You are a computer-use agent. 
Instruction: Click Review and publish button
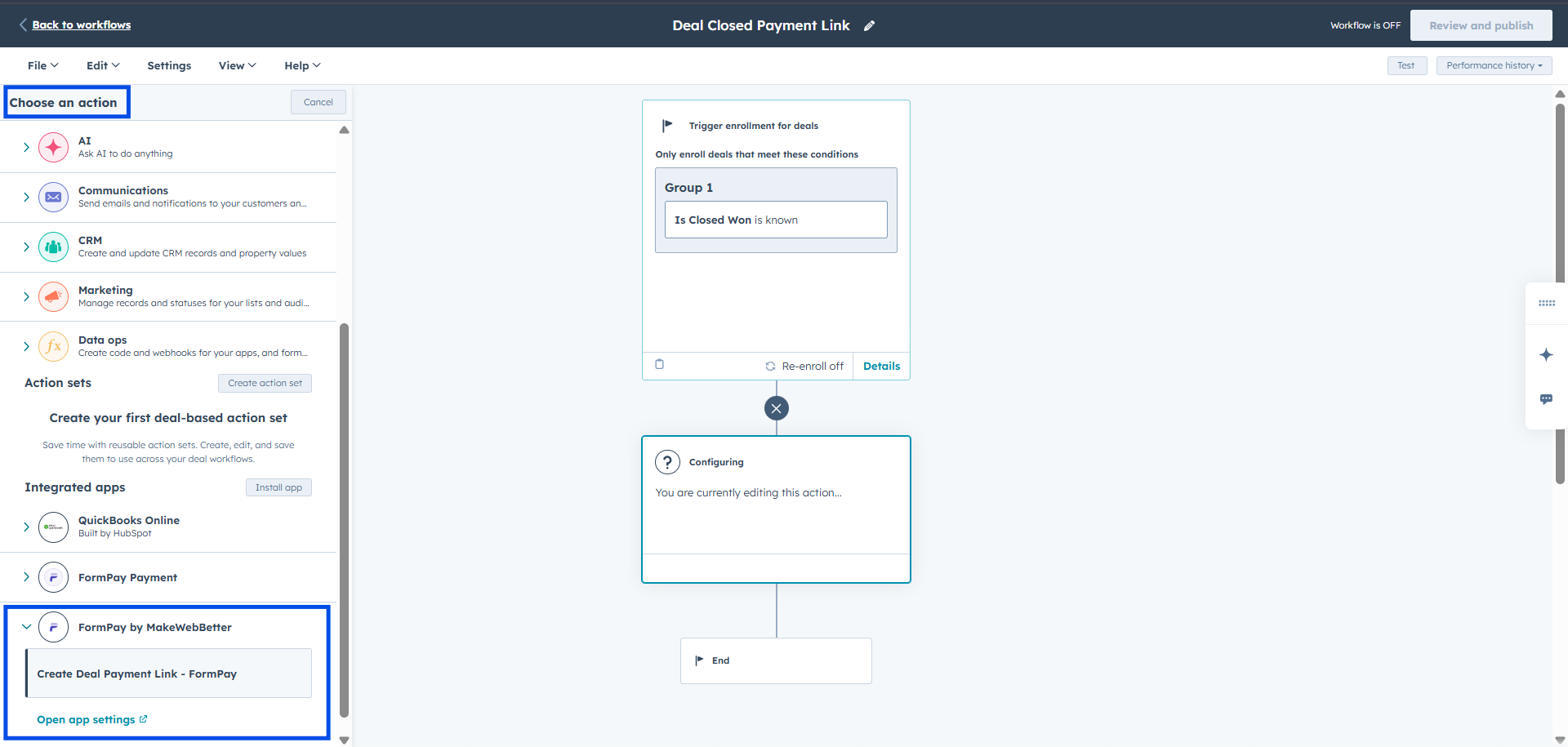pyautogui.click(x=1481, y=25)
